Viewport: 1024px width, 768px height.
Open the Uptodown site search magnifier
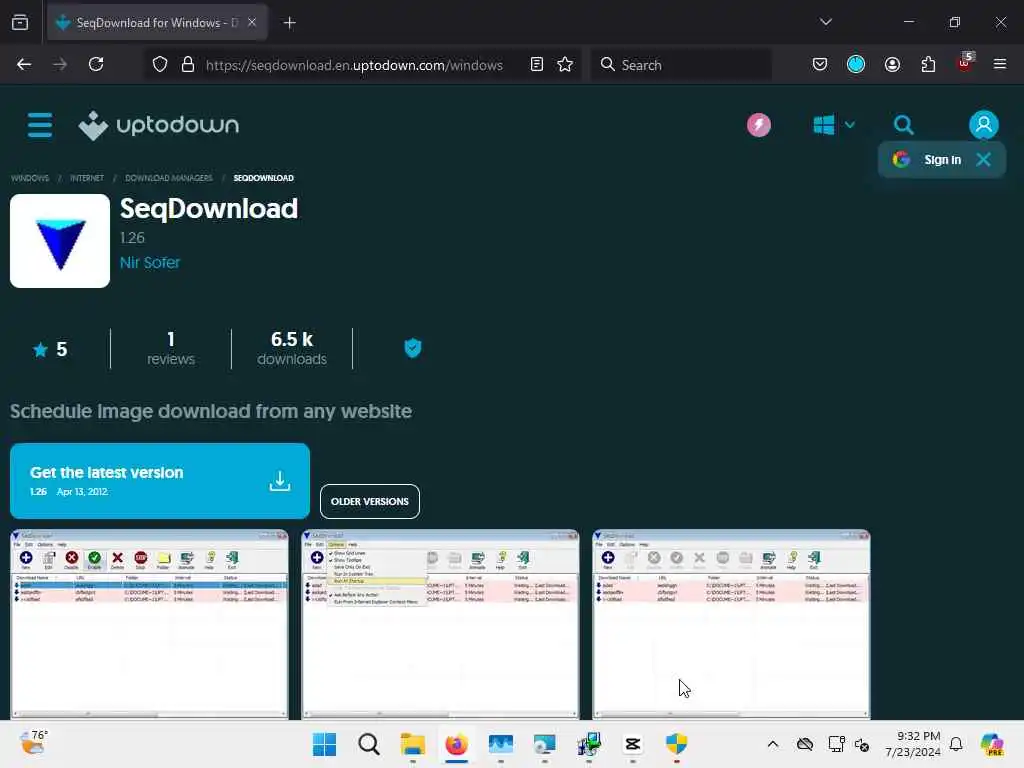point(904,125)
